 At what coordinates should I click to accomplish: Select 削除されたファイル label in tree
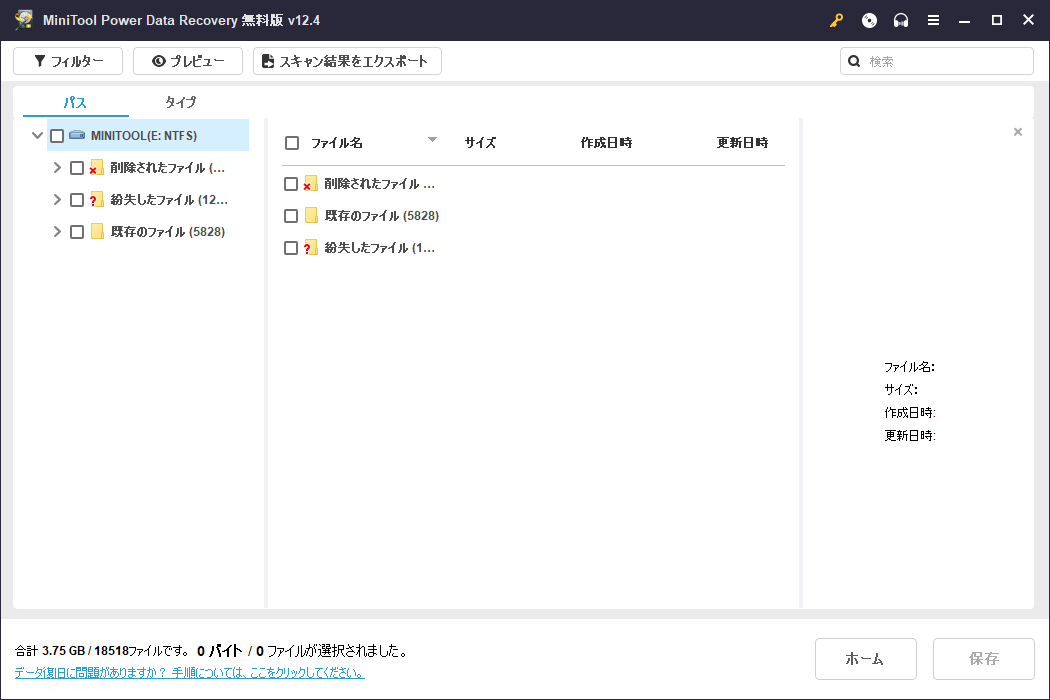(167, 167)
